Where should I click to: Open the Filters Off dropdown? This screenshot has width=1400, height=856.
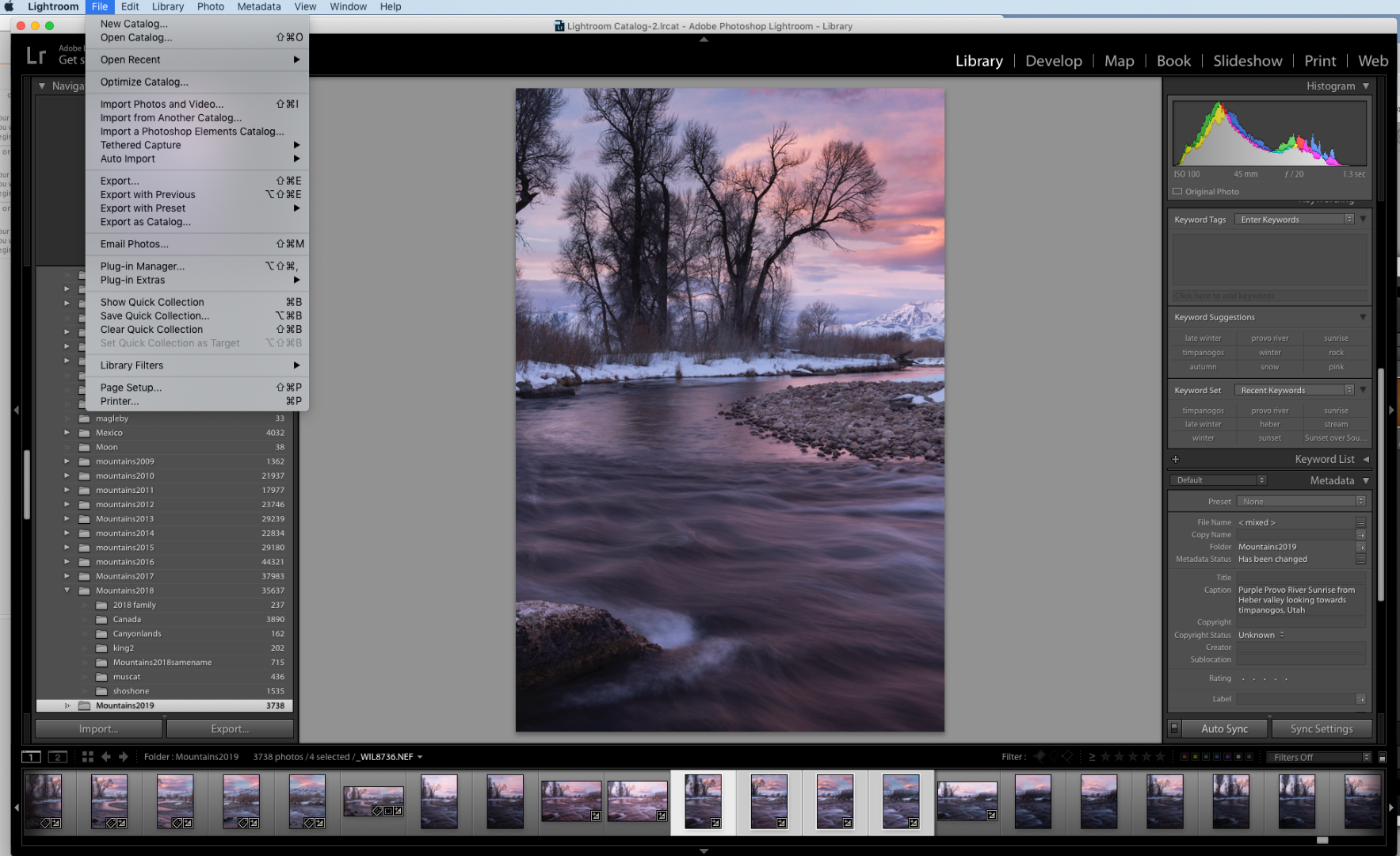[x=1318, y=757]
